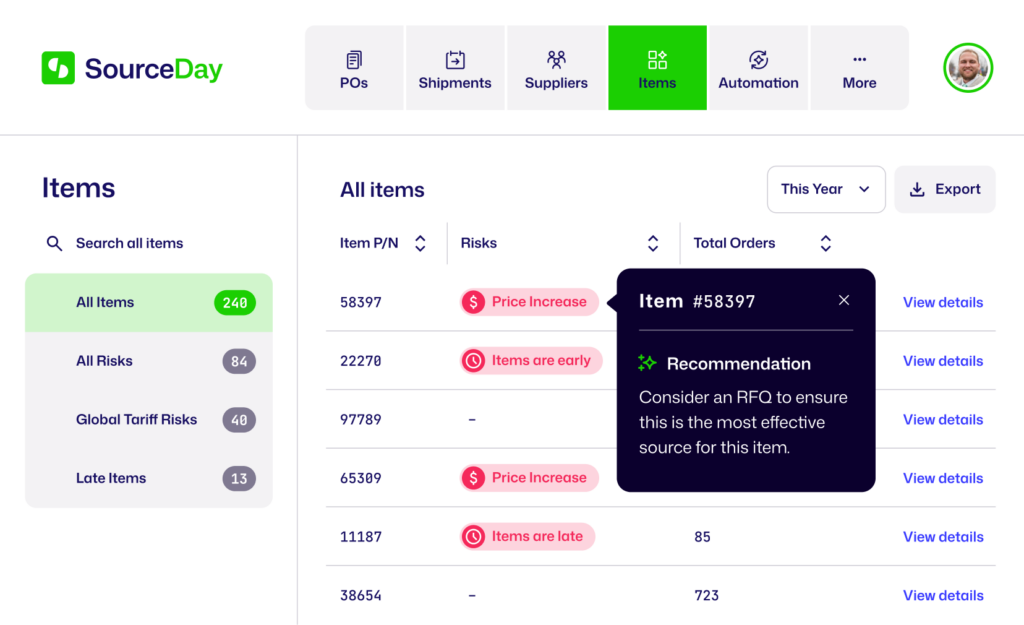View details for item 11187
The image size is (1024, 625).
pos(943,537)
